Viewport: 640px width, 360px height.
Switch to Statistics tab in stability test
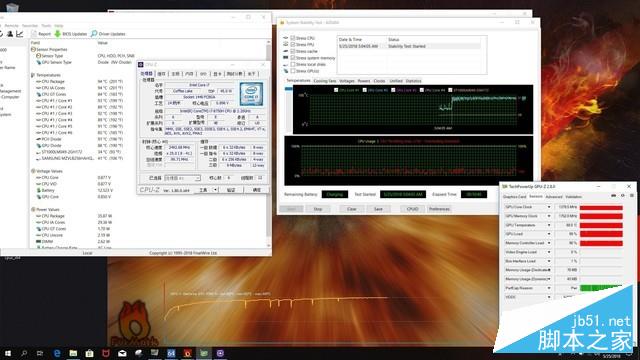413,81
